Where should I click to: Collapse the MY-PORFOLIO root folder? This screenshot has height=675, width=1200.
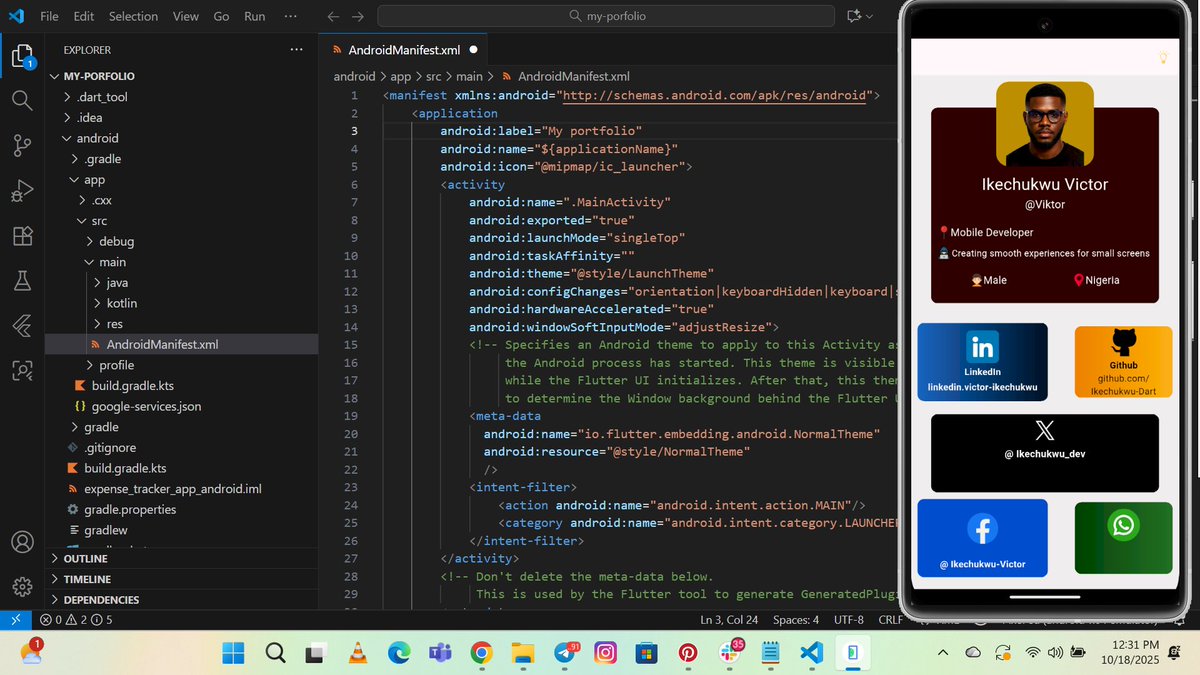pos(182,76)
